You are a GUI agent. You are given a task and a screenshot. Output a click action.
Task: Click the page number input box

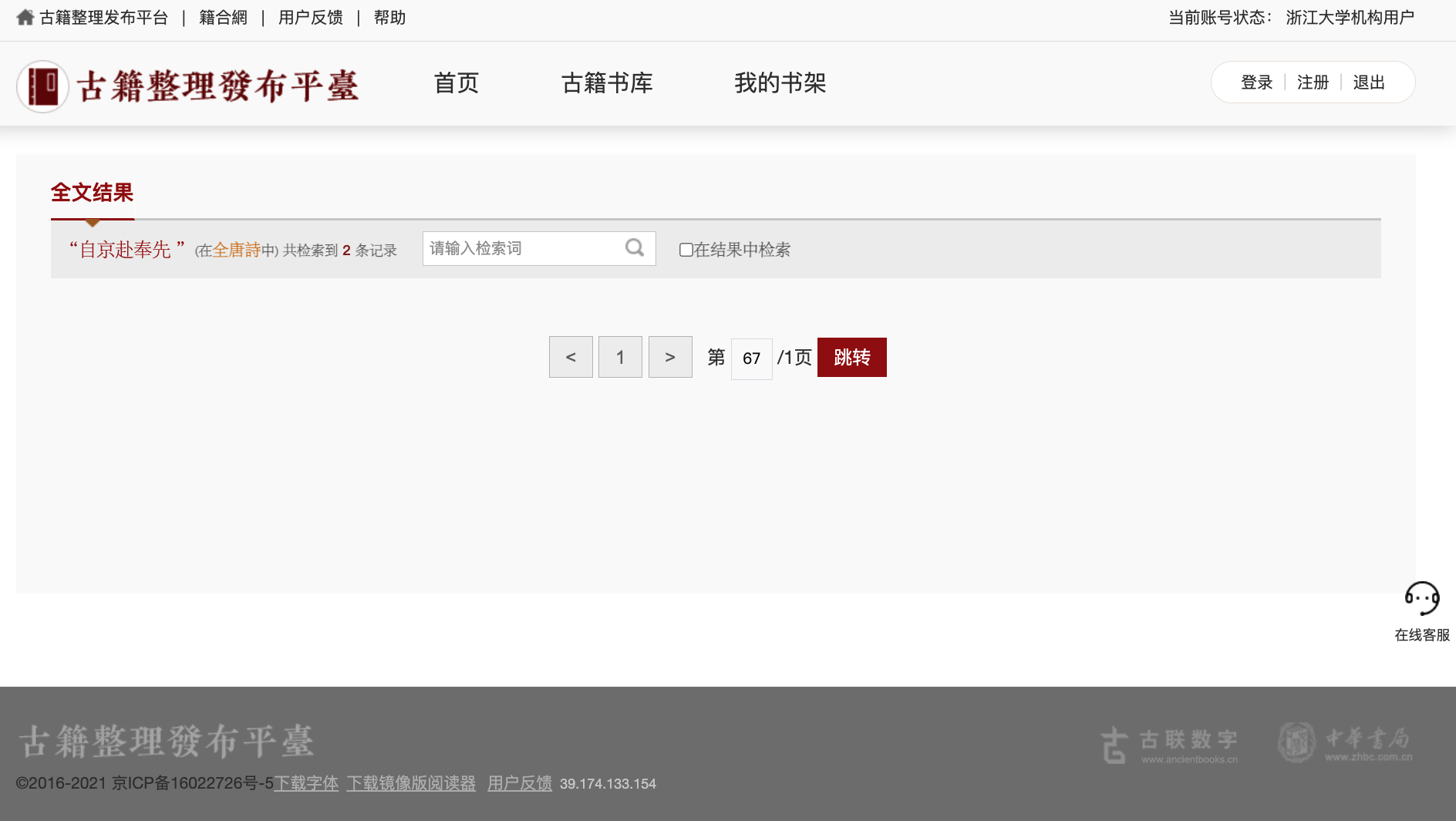(751, 358)
